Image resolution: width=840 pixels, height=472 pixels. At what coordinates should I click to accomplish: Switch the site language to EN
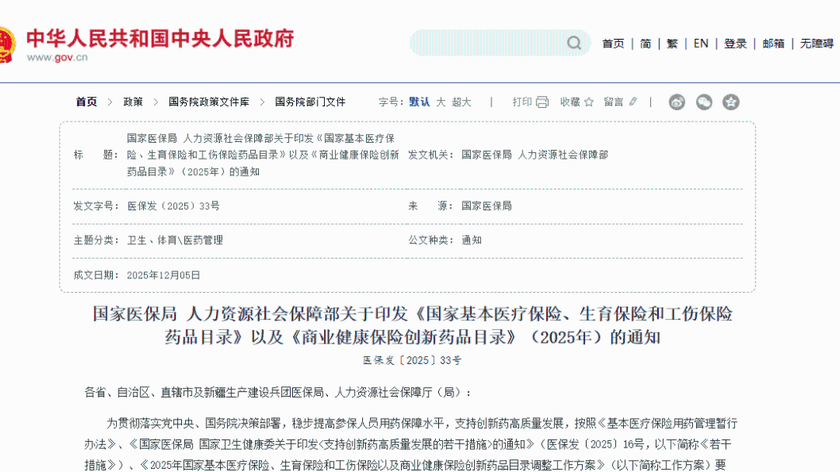pyautogui.click(x=701, y=44)
